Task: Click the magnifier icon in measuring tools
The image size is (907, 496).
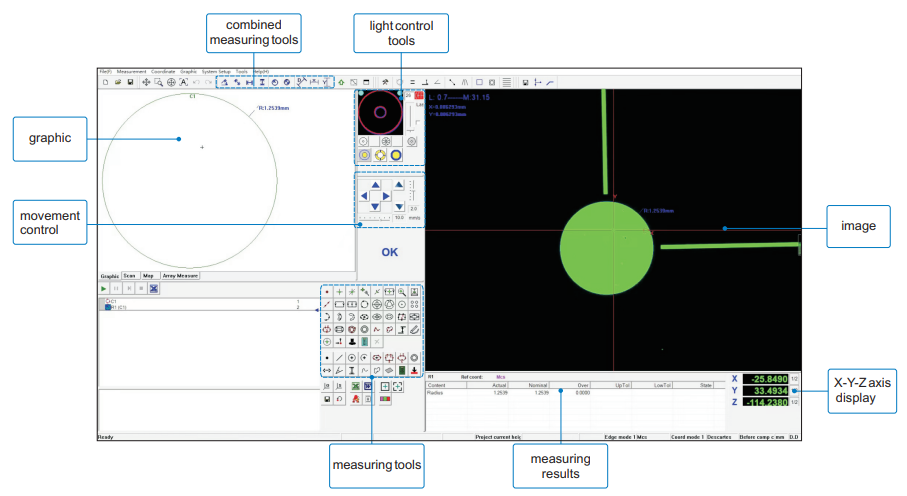Action: [x=401, y=292]
